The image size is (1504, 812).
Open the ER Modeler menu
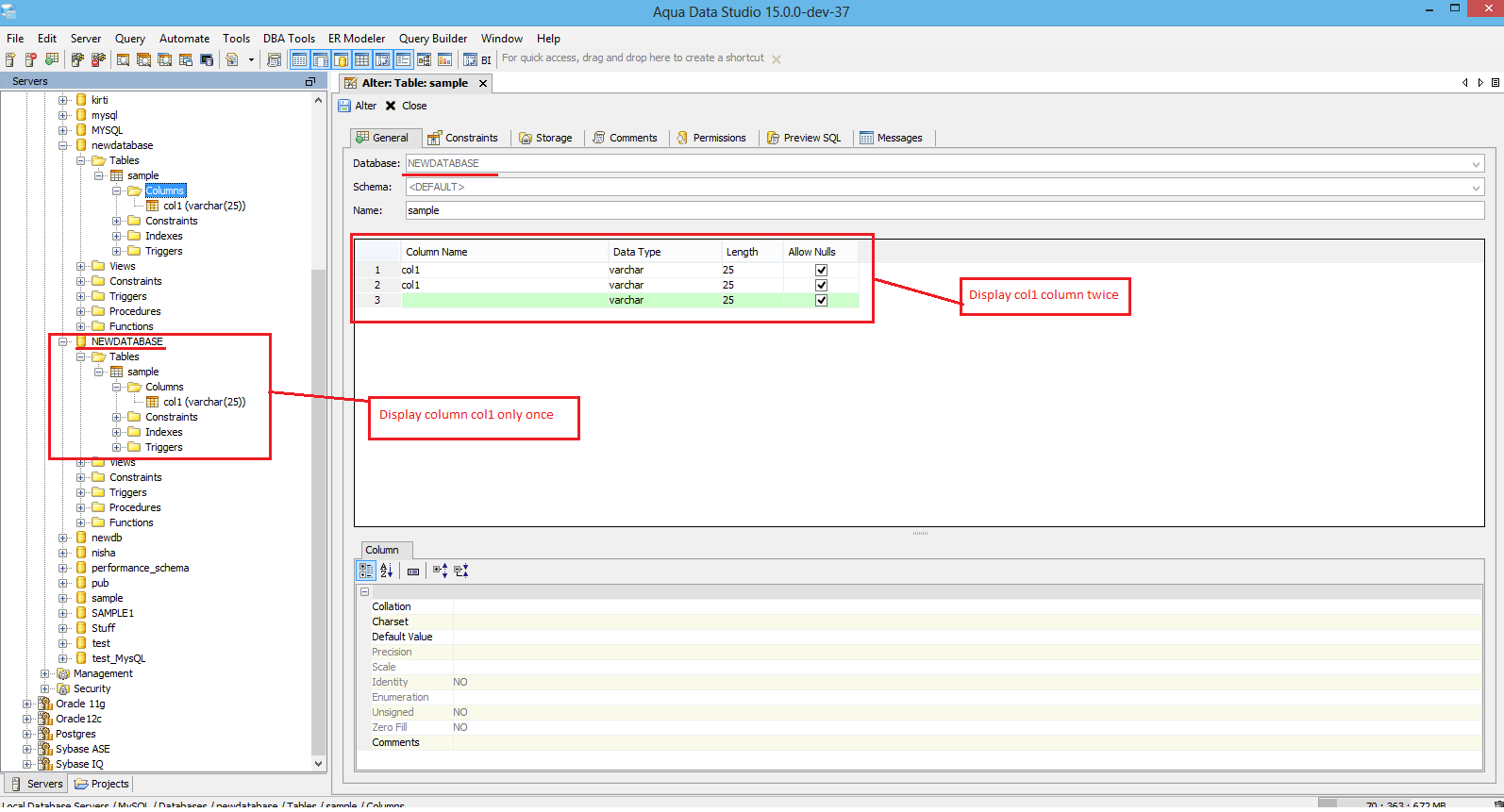[357, 39]
